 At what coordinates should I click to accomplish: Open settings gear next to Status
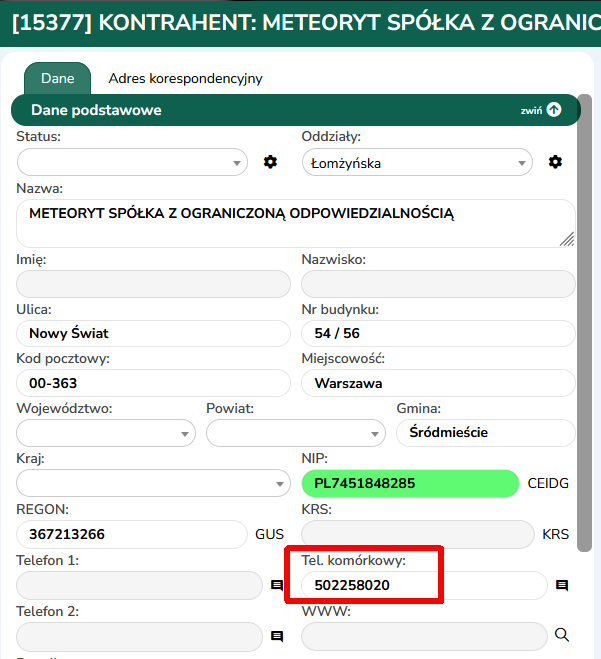[270, 162]
